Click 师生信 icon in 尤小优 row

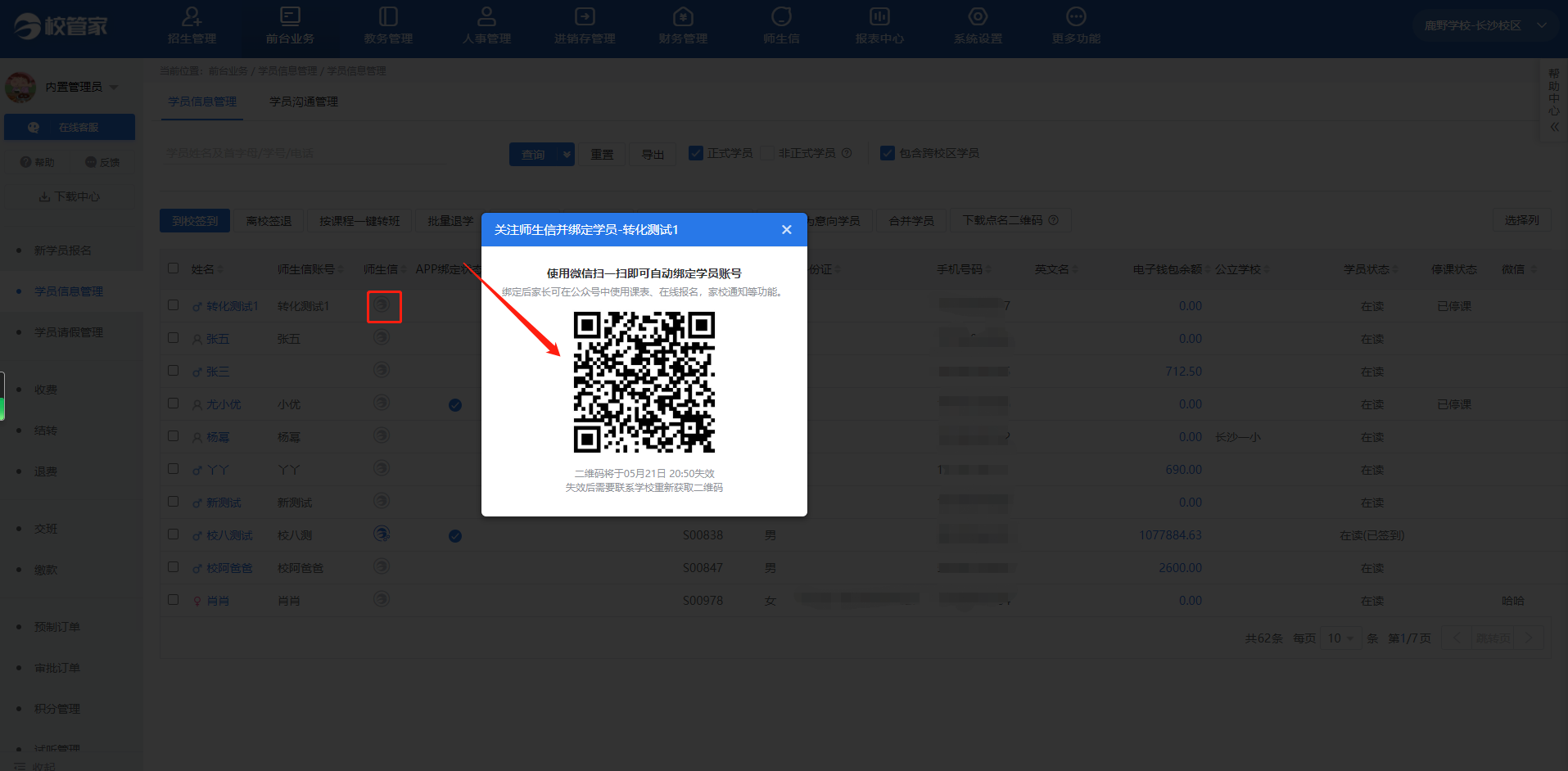click(x=382, y=404)
